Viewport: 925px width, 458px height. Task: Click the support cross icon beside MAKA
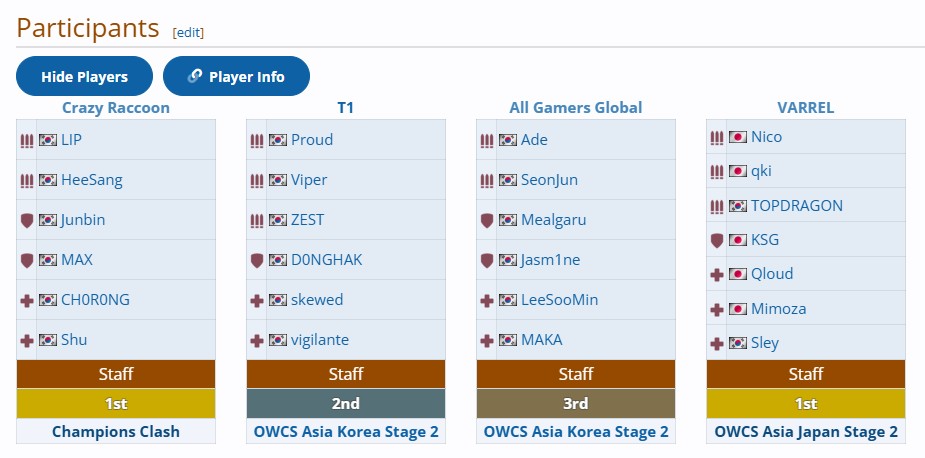click(x=487, y=340)
